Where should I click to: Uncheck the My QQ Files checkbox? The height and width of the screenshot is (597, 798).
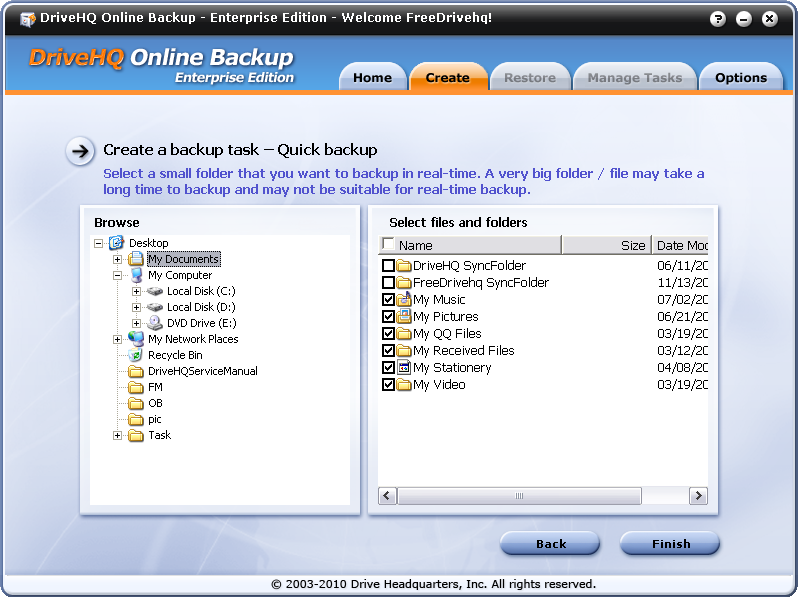coord(389,334)
